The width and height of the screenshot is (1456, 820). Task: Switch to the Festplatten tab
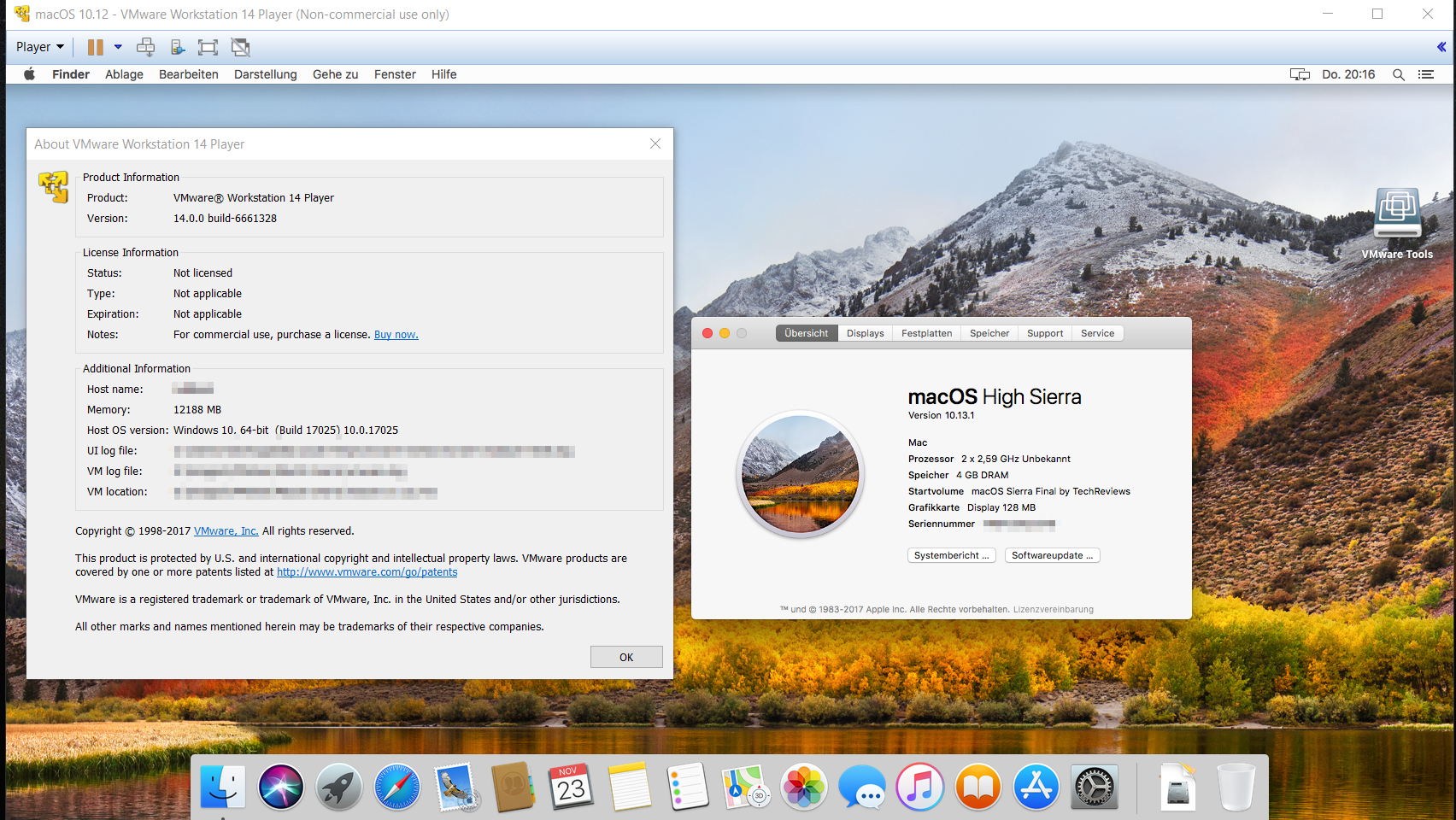[x=927, y=333]
